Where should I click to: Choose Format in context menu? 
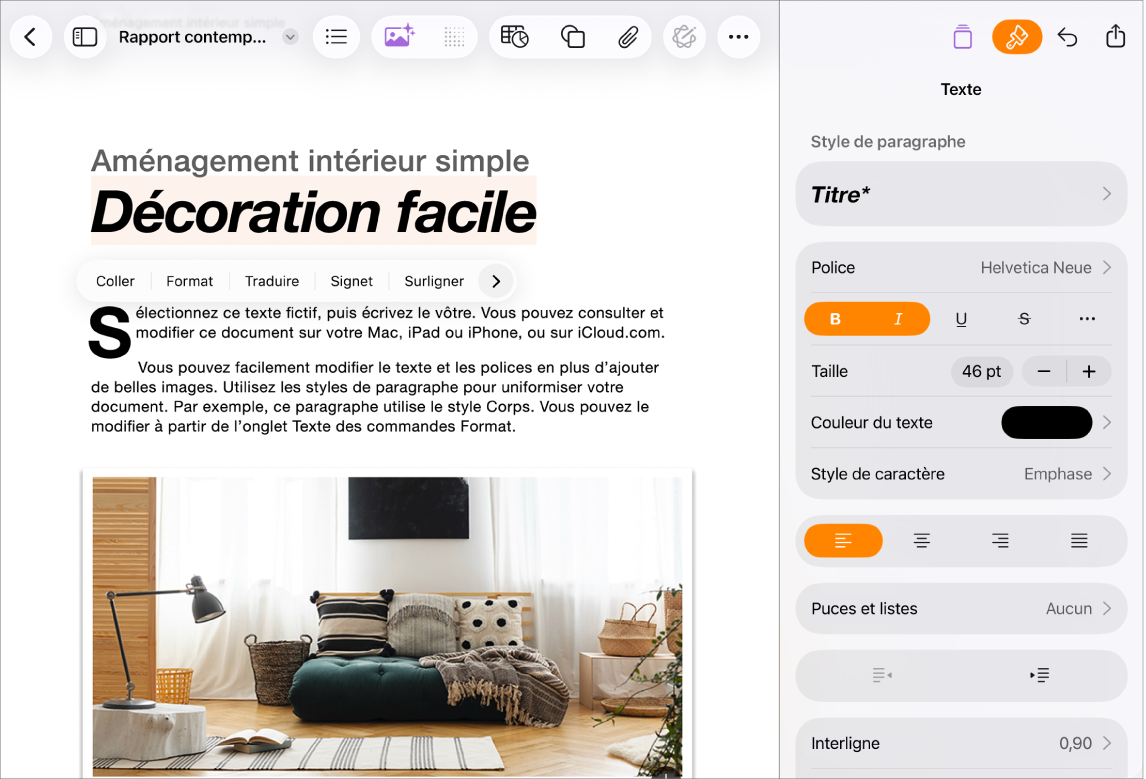point(189,281)
